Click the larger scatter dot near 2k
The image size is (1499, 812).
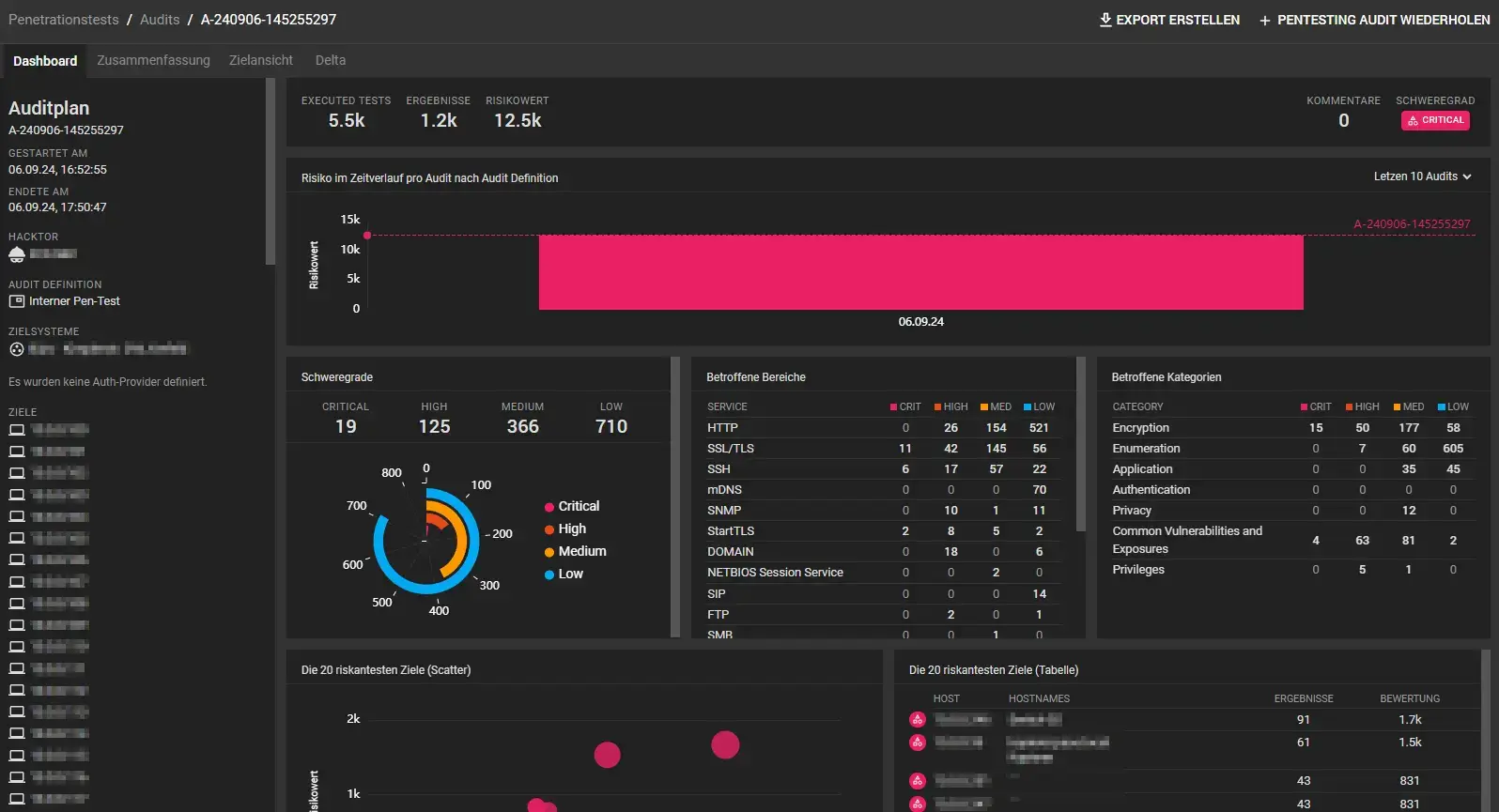725,745
